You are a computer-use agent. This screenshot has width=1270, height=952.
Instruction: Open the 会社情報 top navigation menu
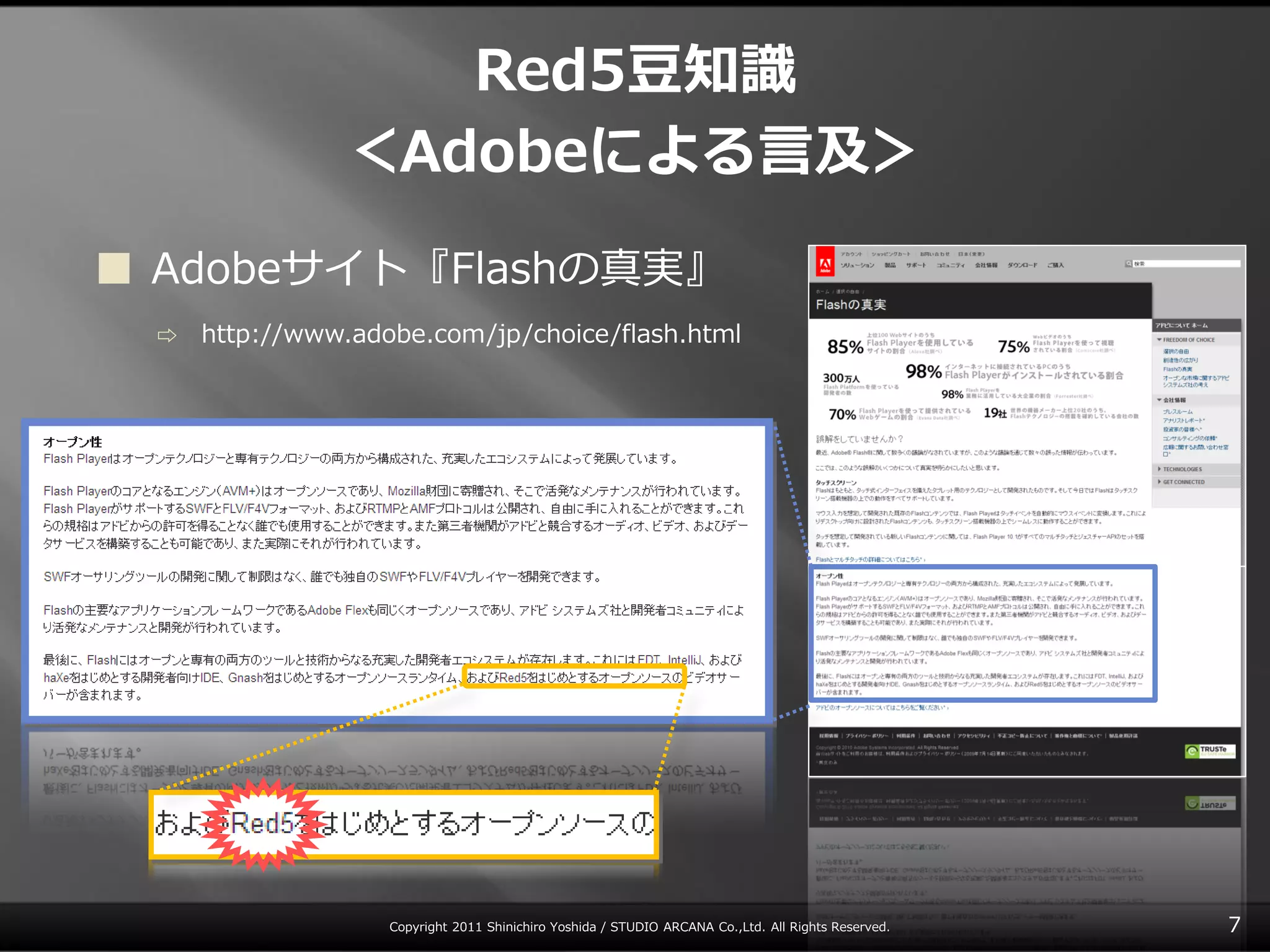986,265
